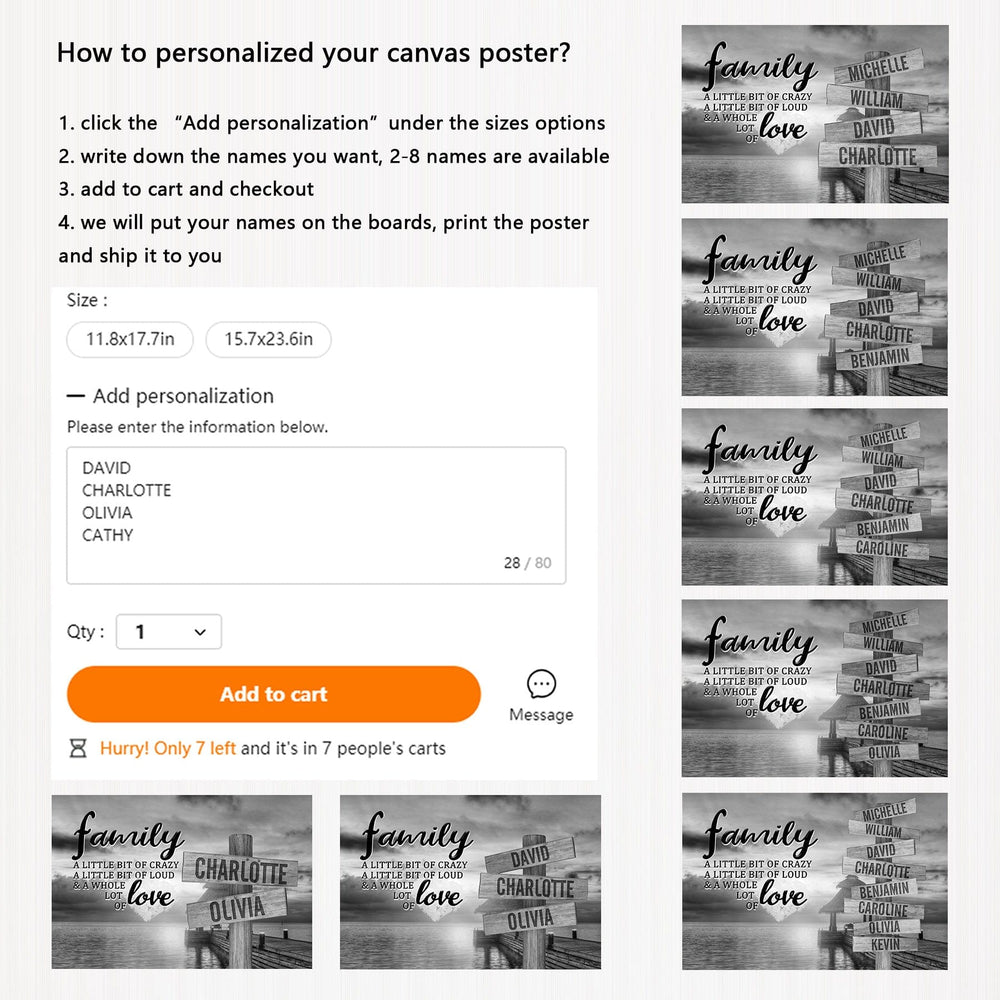Viewport: 1000px width, 1000px height.
Task: Open the Qty dropdown
Action: coord(169,632)
